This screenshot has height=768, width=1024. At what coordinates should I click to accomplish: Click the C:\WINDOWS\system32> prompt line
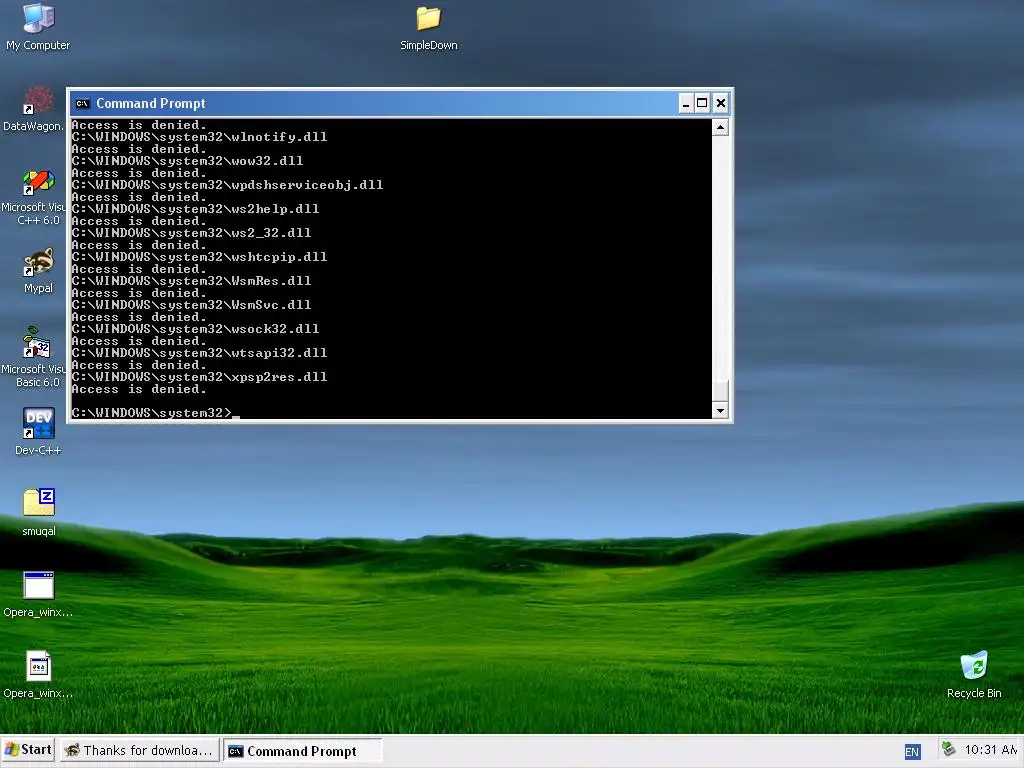coord(152,413)
